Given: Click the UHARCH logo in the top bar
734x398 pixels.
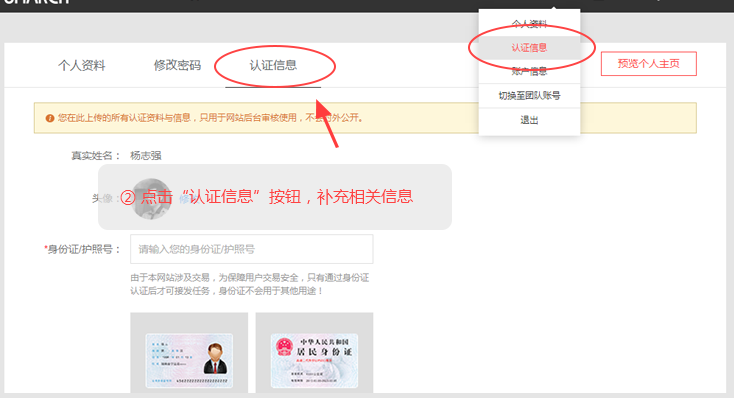Looking at the screenshot, I should (x=37, y=1).
